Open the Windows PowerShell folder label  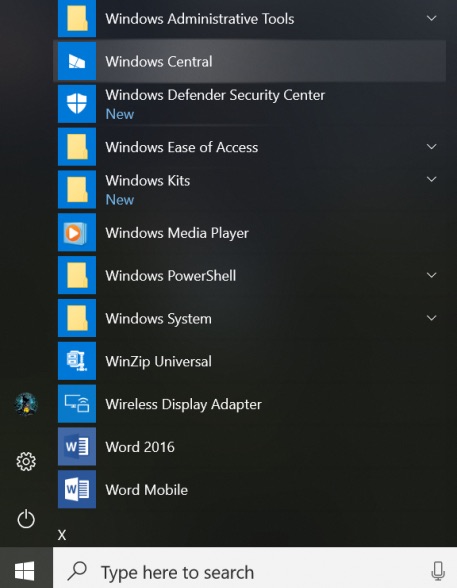[171, 276]
